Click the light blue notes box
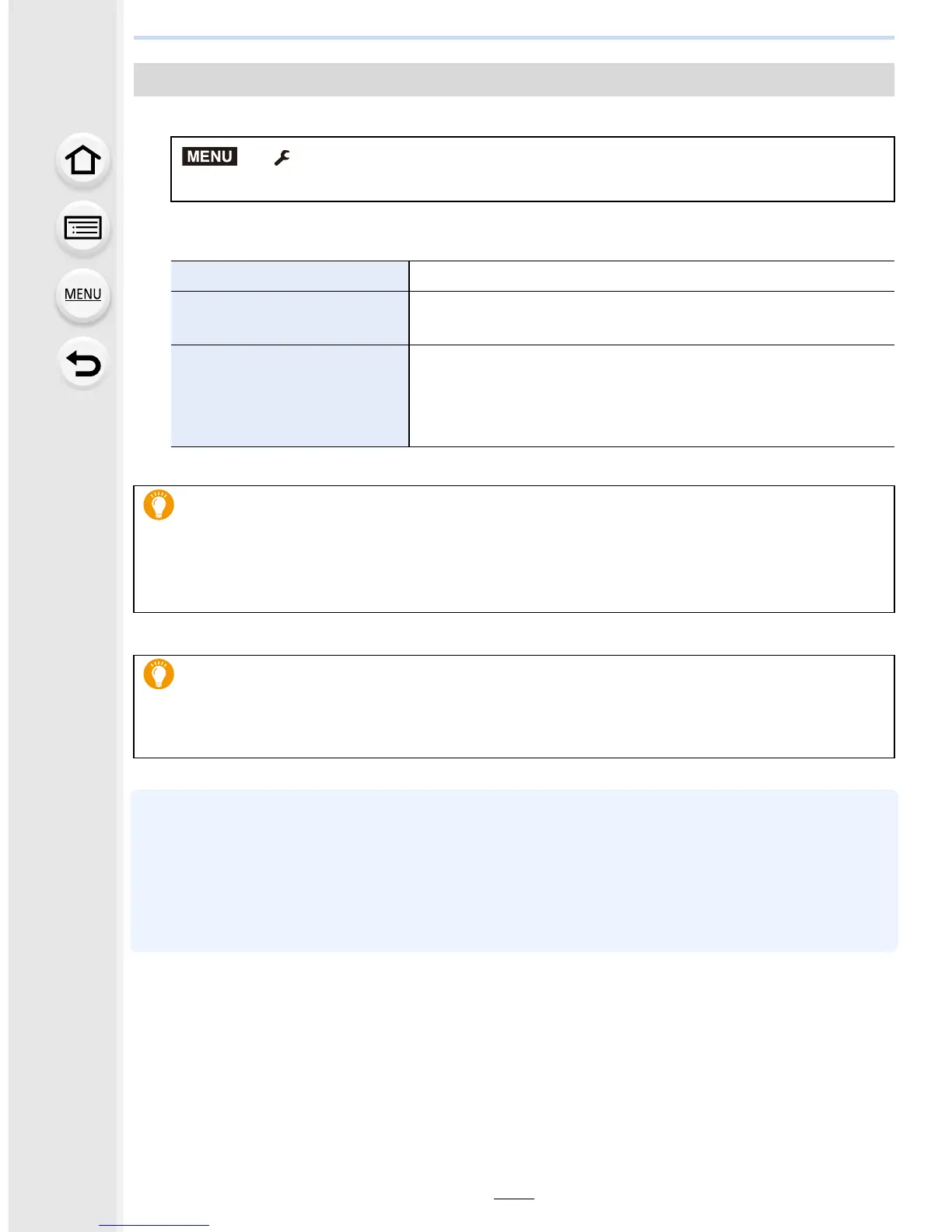The height and width of the screenshot is (1232, 952). (513, 870)
